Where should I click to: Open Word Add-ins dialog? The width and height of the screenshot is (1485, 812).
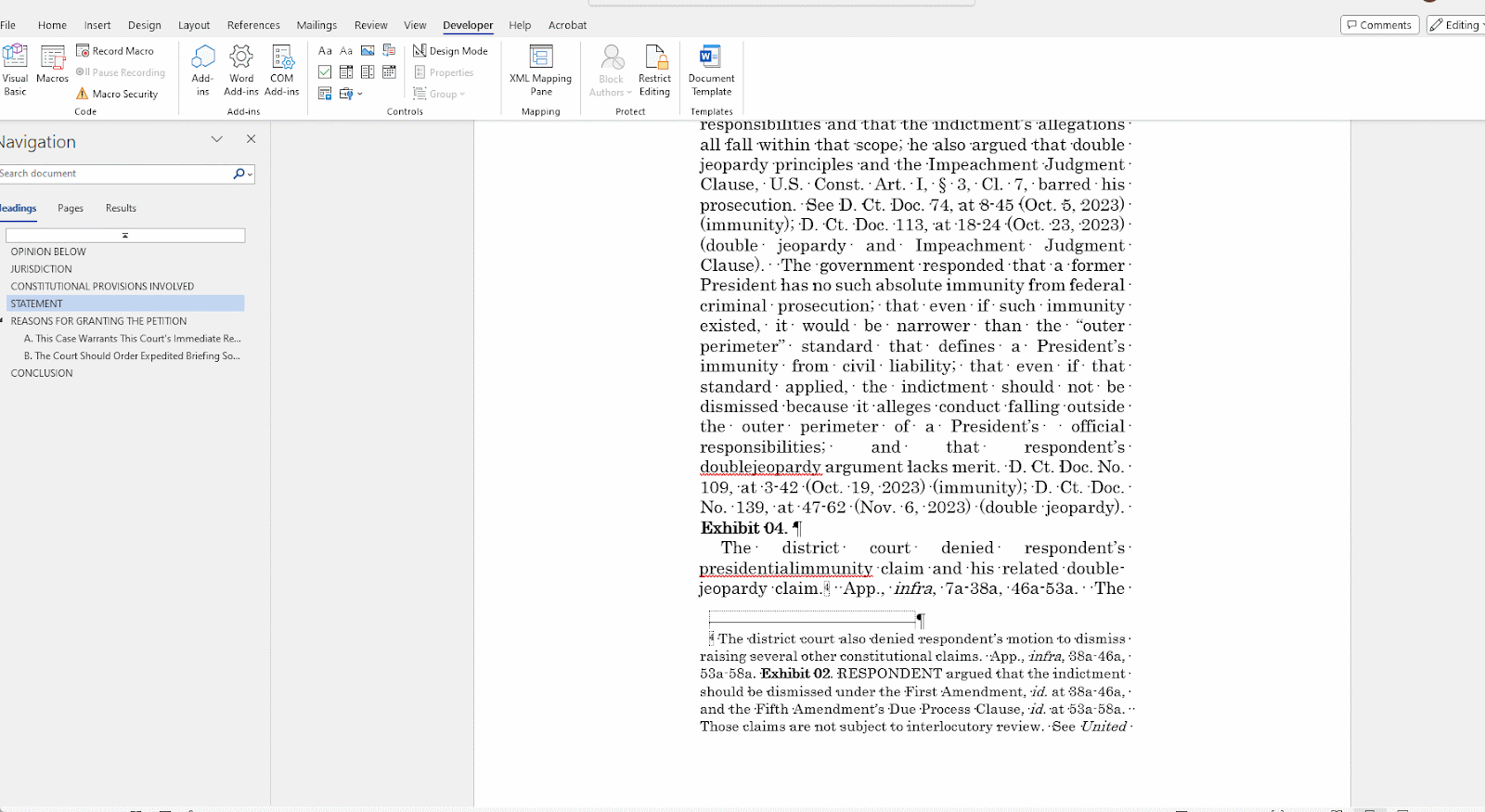[241, 71]
